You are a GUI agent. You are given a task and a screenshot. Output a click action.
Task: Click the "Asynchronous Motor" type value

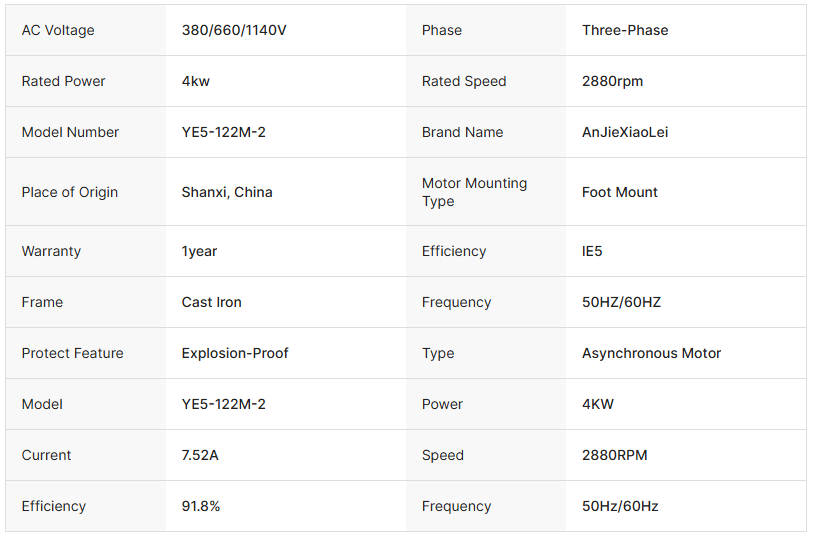pos(651,353)
